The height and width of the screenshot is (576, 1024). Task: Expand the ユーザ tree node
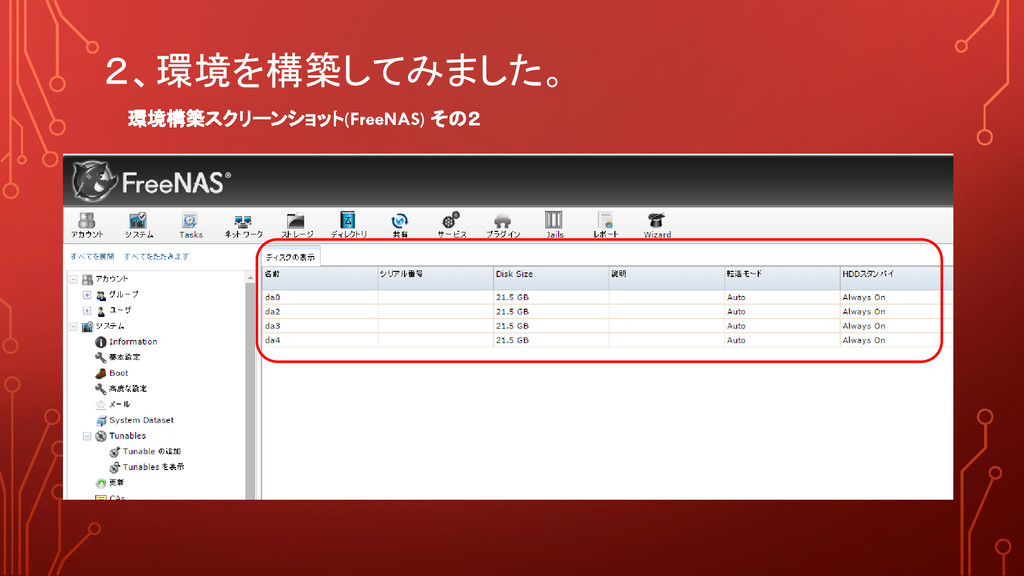click(x=87, y=311)
